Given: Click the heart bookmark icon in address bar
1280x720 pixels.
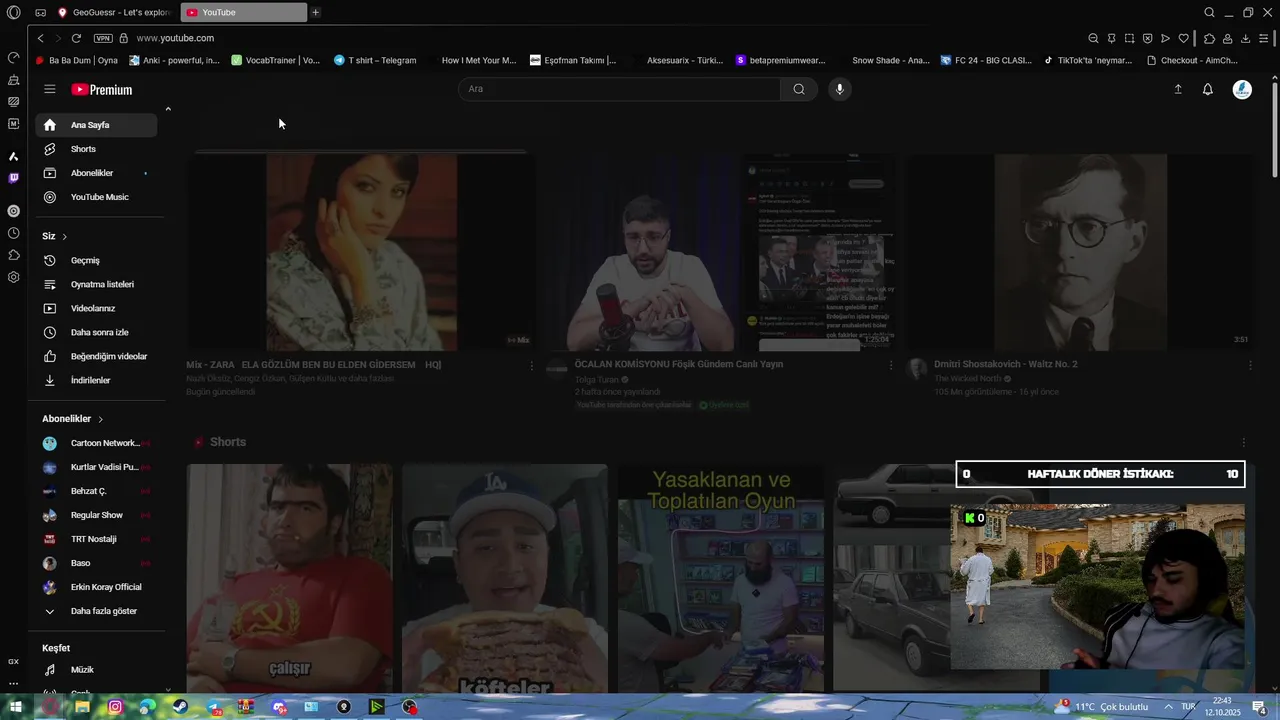Looking at the screenshot, I should click(x=1183, y=38).
